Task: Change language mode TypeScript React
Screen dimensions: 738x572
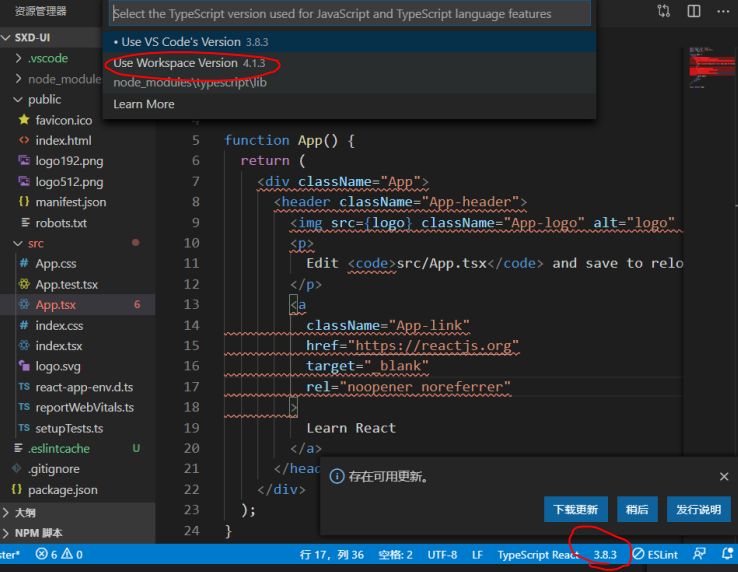Action: [x=538, y=555]
